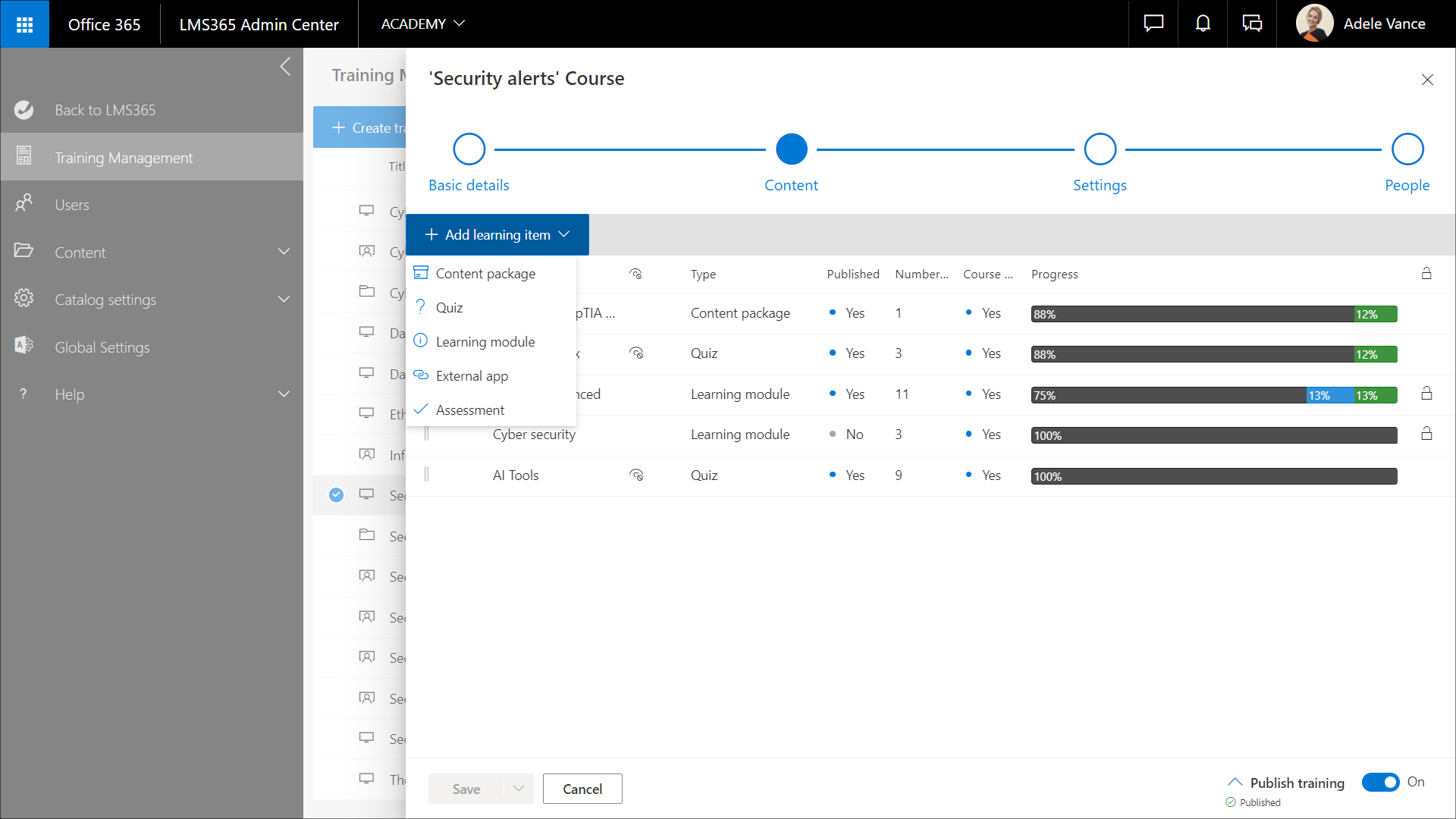Click the notifications bell icon
The width and height of the screenshot is (1456, 819).
click(1203, 24)
